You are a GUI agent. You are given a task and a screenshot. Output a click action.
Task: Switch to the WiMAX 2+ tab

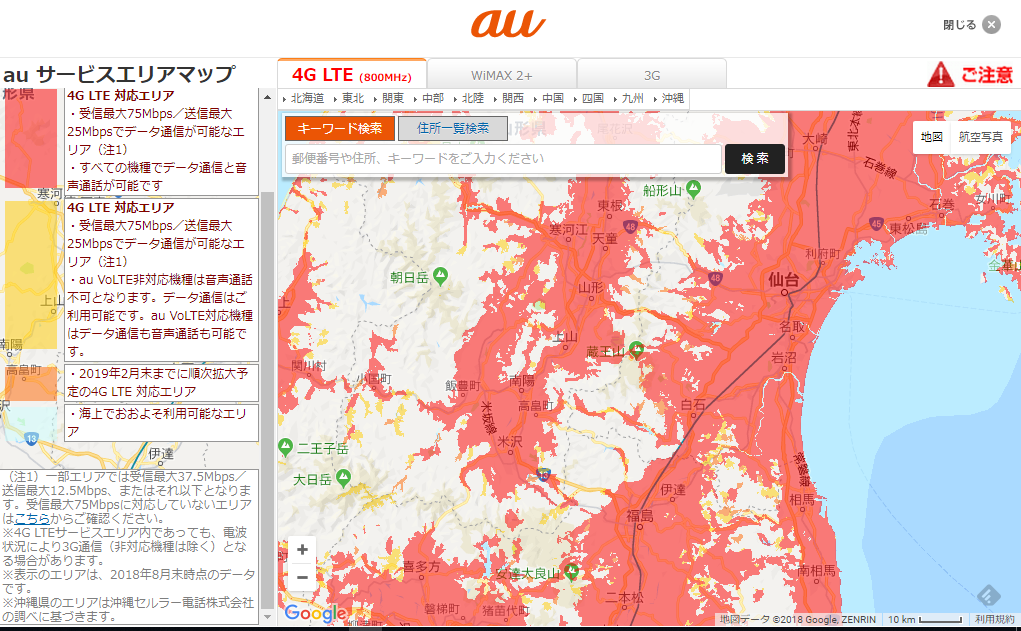(501, 75)
